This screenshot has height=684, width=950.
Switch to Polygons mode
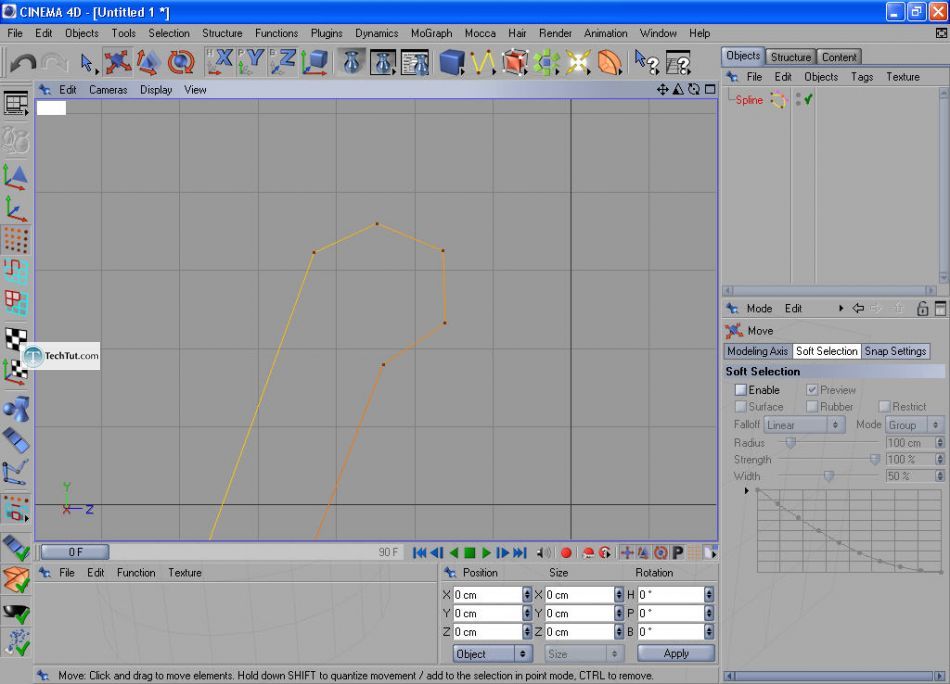click(16, 303)
